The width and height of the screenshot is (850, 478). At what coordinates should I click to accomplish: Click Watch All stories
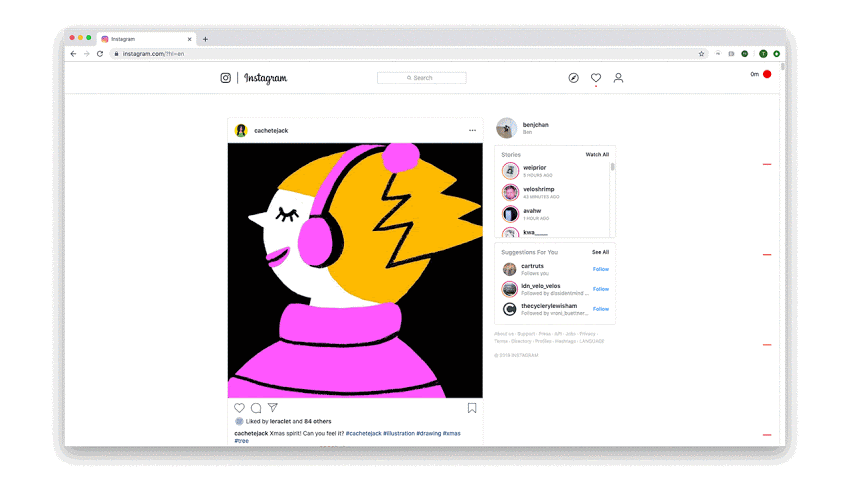[x=597, y=154]
